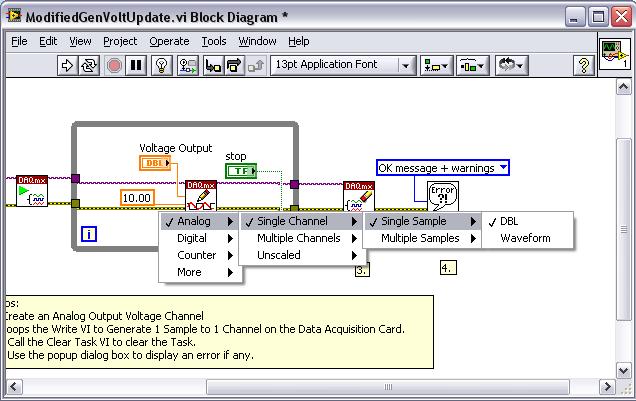Minimize the Block Diagram window
Screen dimensions: 636x401
pyautogui.click(x=575, y=17)
